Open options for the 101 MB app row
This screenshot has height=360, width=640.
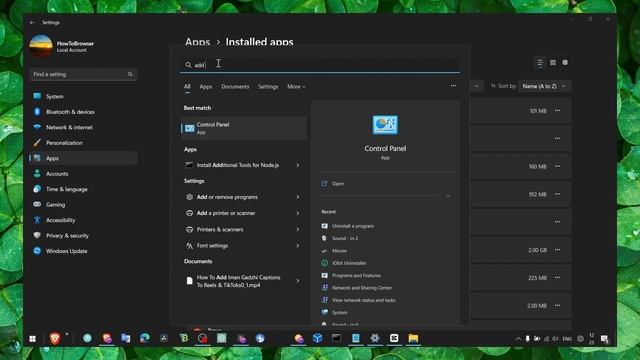coord(558,111)
